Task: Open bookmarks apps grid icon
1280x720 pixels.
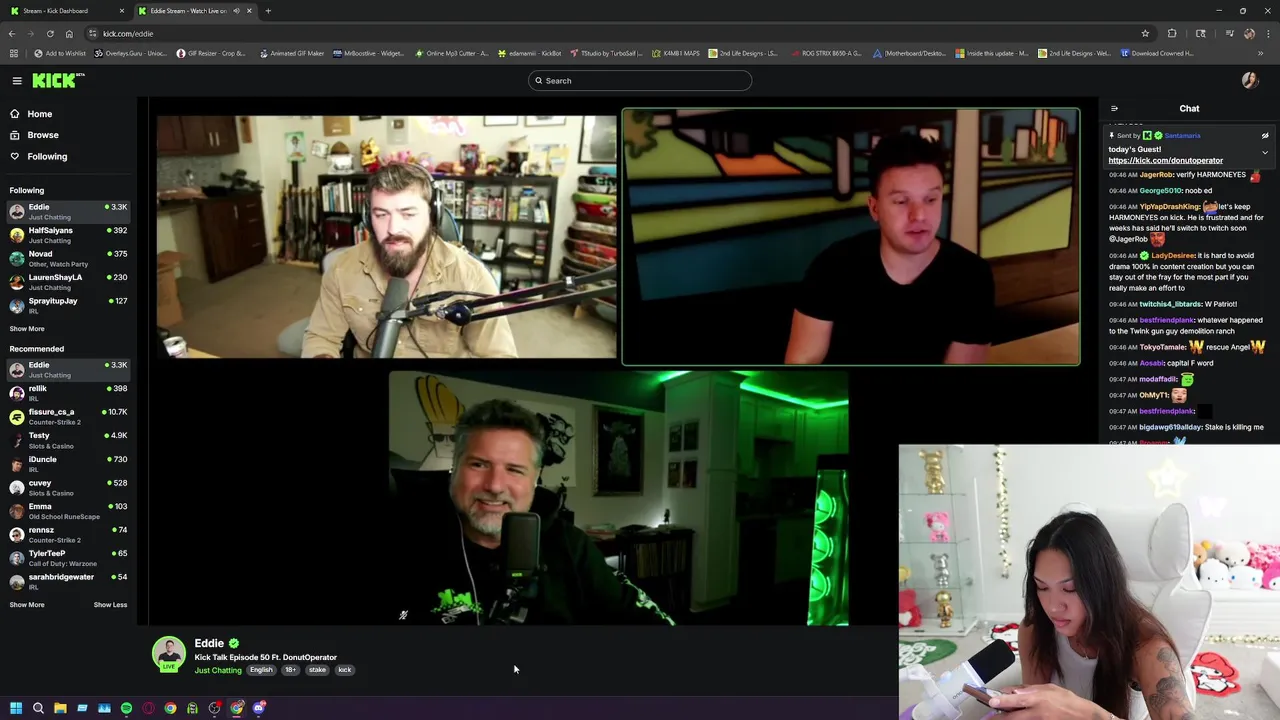Action: tap(14, 53)
